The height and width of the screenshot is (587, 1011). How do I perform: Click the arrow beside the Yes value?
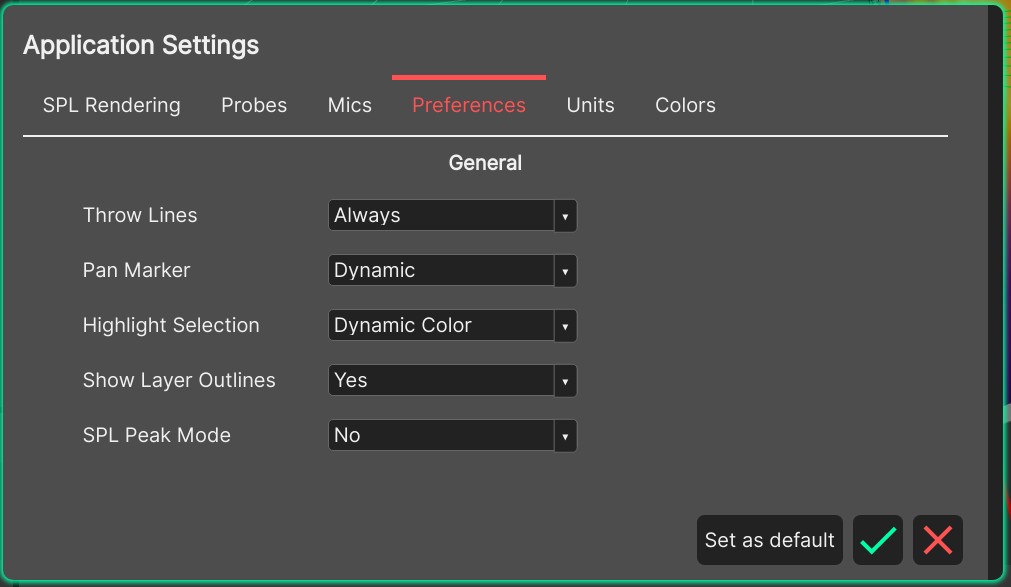[566, 380]
